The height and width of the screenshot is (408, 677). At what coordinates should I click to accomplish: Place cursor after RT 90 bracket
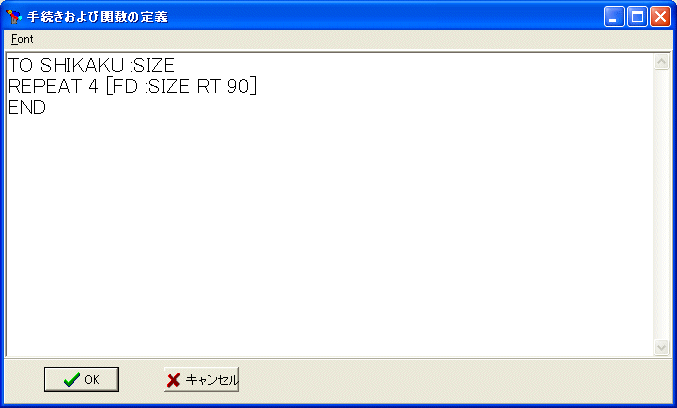click(258, 86)
